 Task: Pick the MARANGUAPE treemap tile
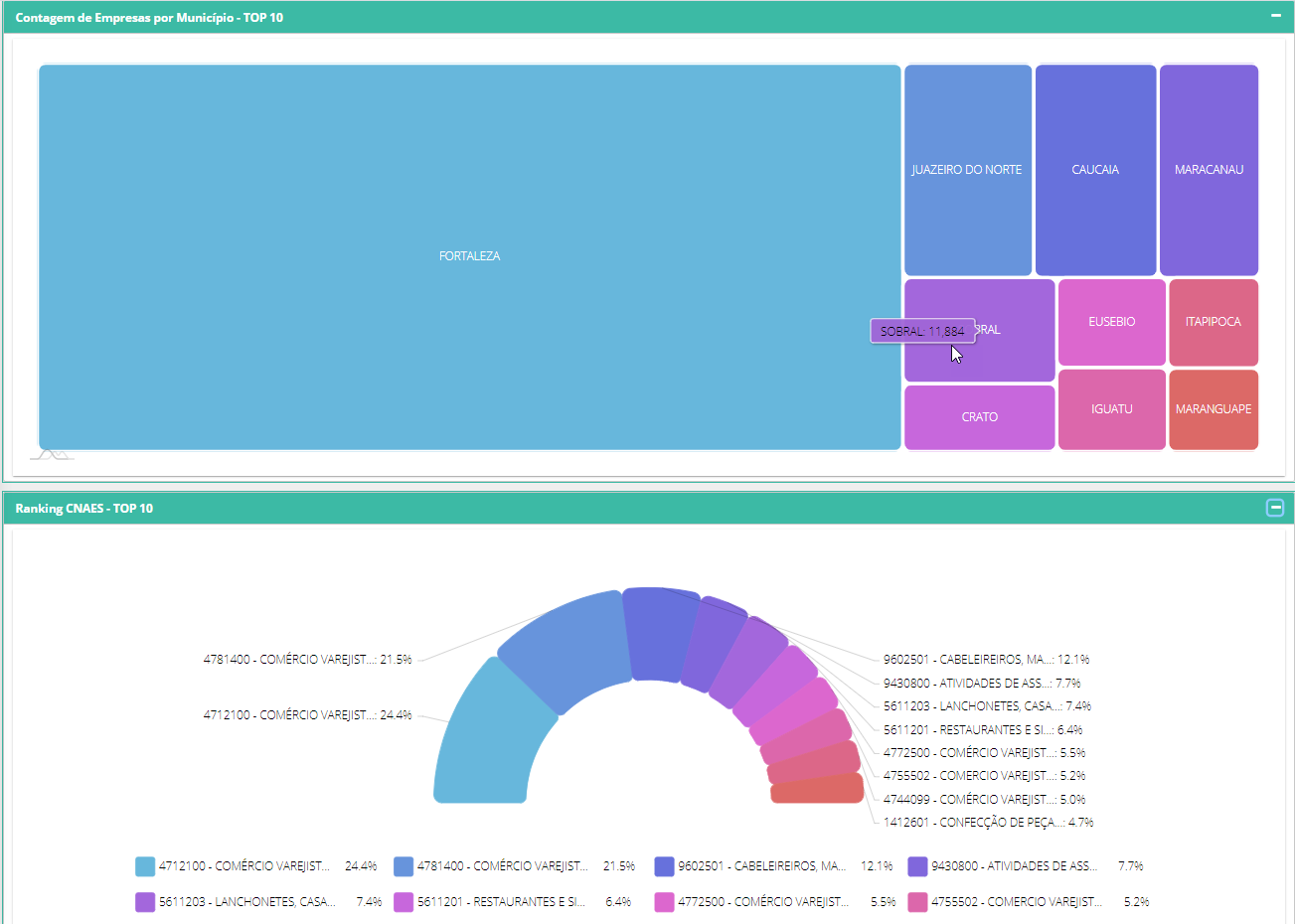pos(1213,409)
